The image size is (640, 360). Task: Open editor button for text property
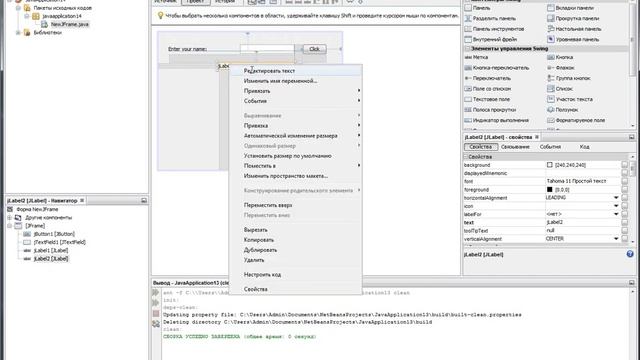tap(624, 222)
